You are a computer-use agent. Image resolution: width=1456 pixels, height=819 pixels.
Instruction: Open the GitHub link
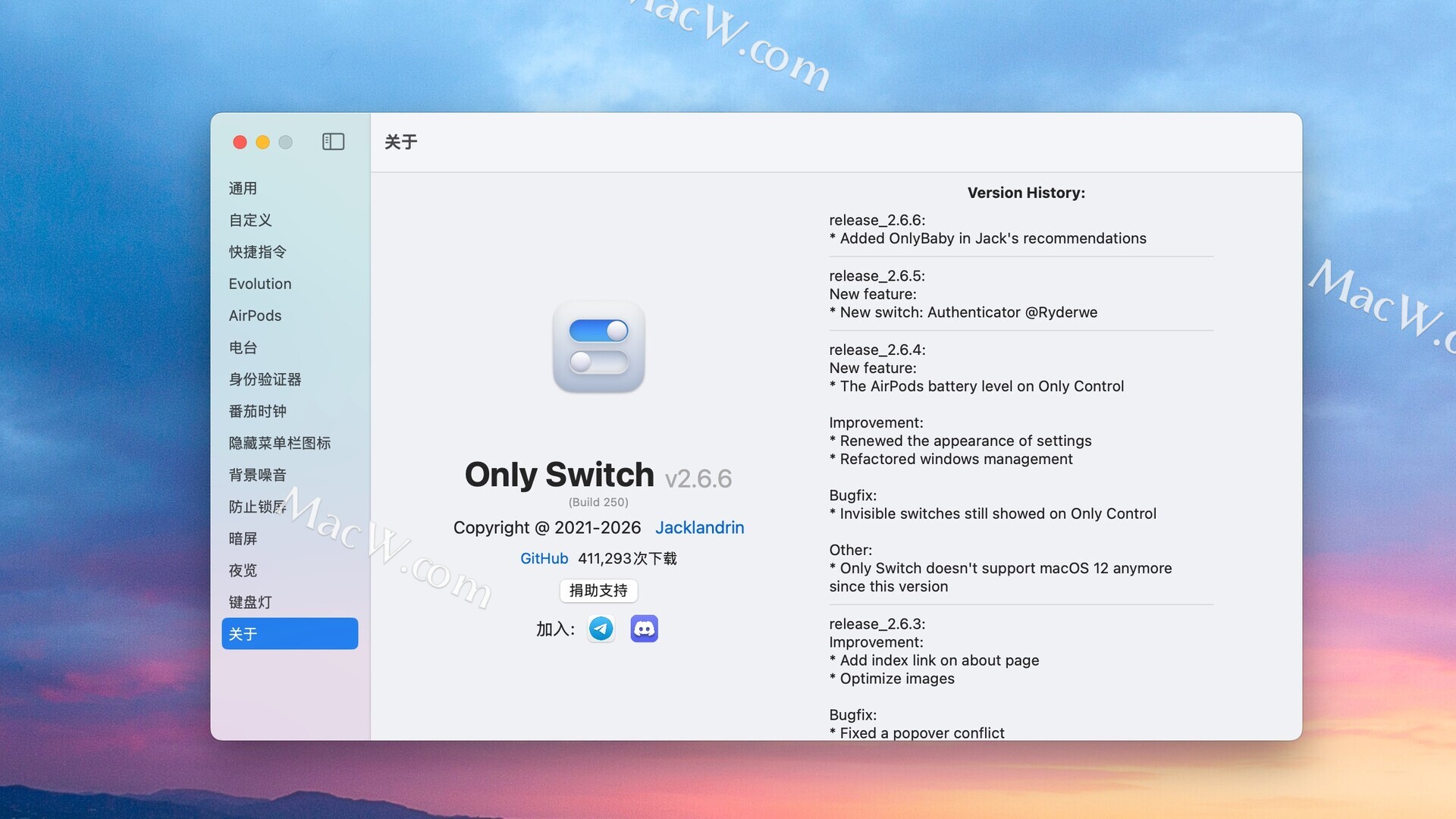tap(544, 559)
